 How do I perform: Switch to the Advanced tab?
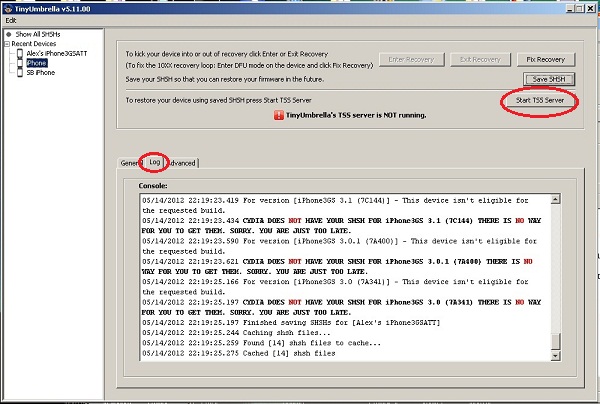point(183,163)
